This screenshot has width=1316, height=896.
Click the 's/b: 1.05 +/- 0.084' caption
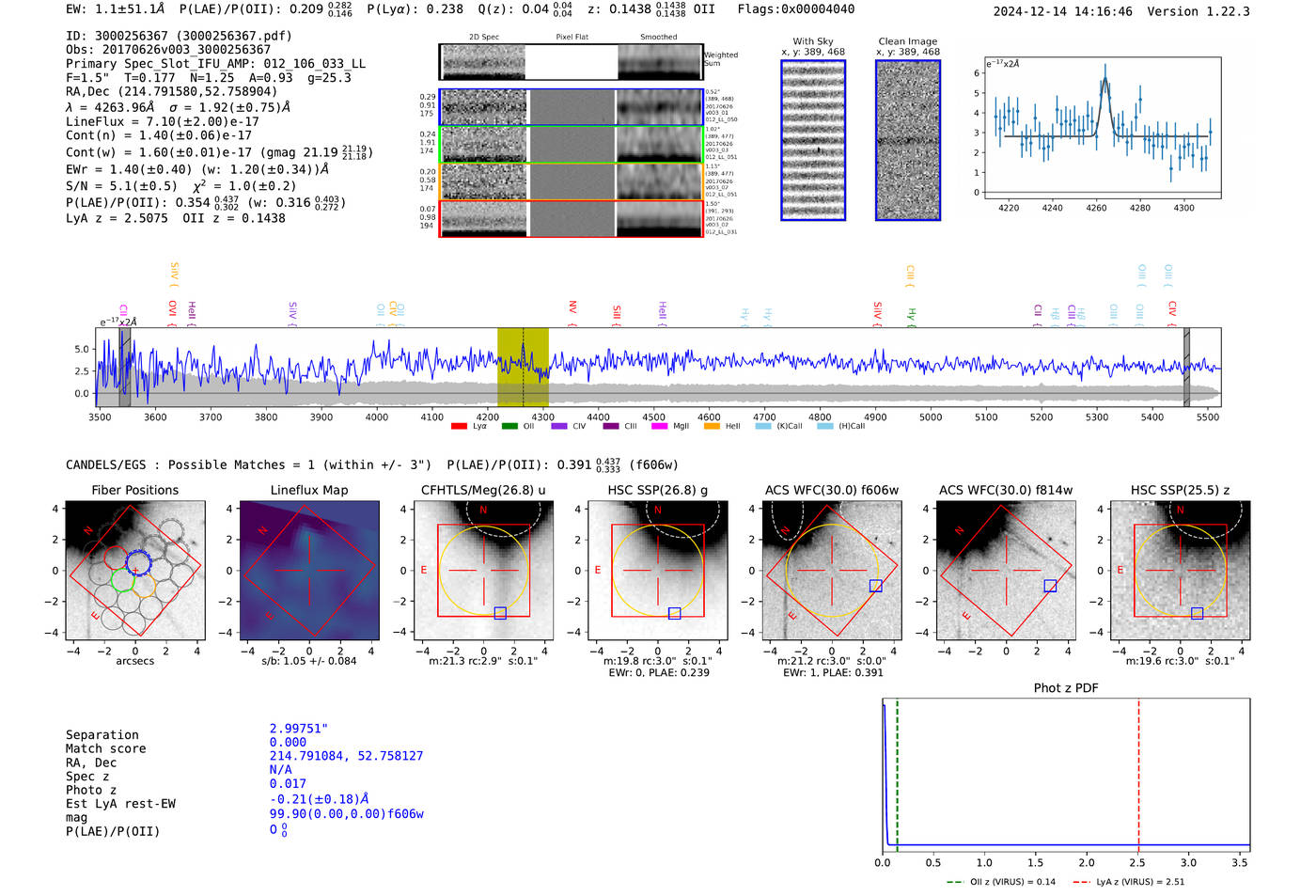coord(309,661)
